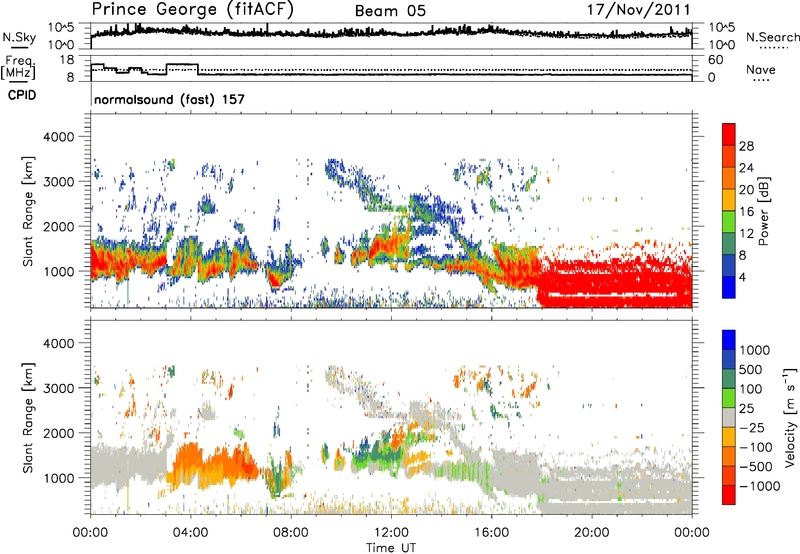Screen dimensions: 800x554
Task: Click the gray band of velocity color bar
Action: [x=729, y=417]
